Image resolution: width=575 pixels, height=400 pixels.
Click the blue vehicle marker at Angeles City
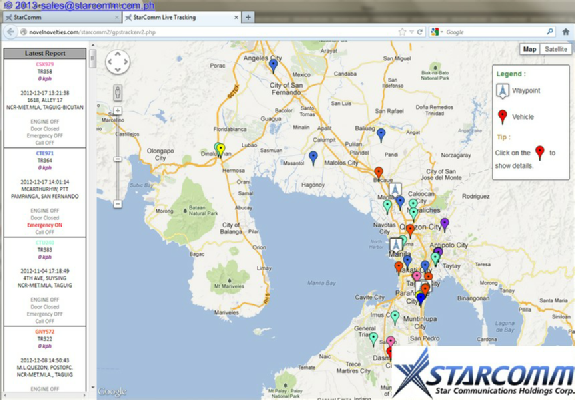[x=273, y=66]
